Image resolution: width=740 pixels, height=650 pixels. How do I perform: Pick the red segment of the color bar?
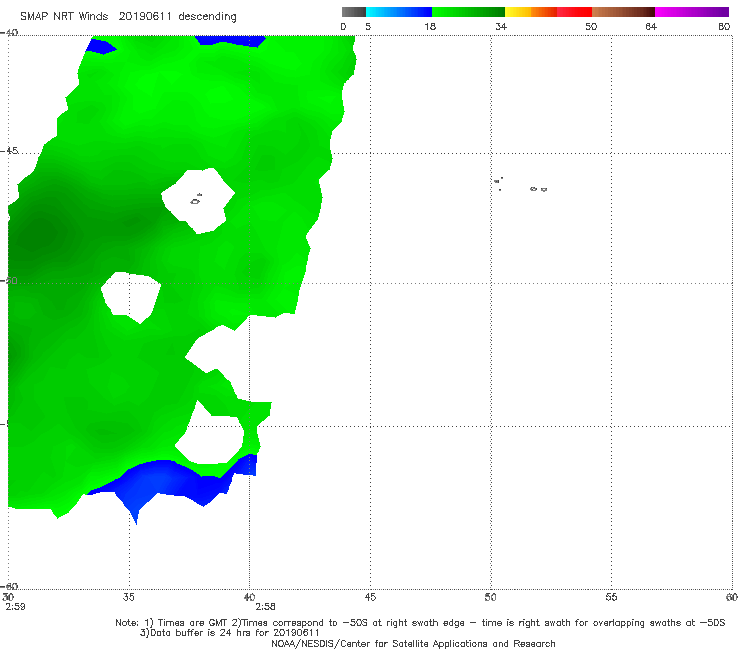click(x=574, y=12)
